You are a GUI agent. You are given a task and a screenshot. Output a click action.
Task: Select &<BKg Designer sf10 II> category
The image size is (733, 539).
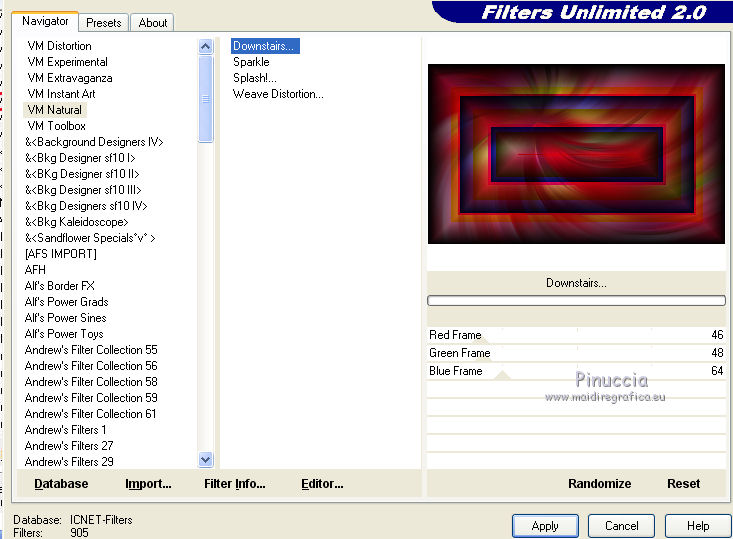click(x=82, y=173)
